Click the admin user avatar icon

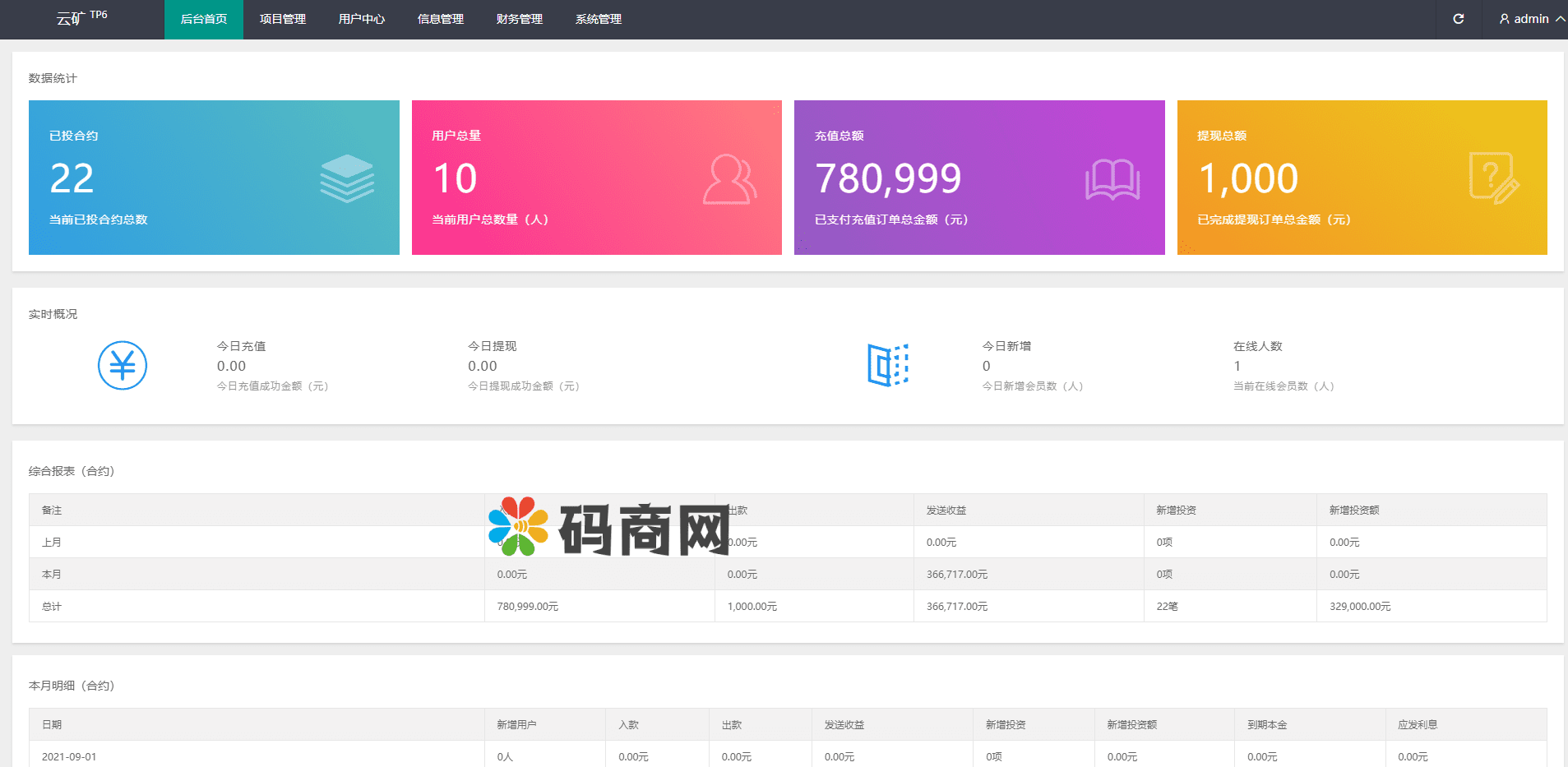pyautogui.click(x=1504, y=19)
